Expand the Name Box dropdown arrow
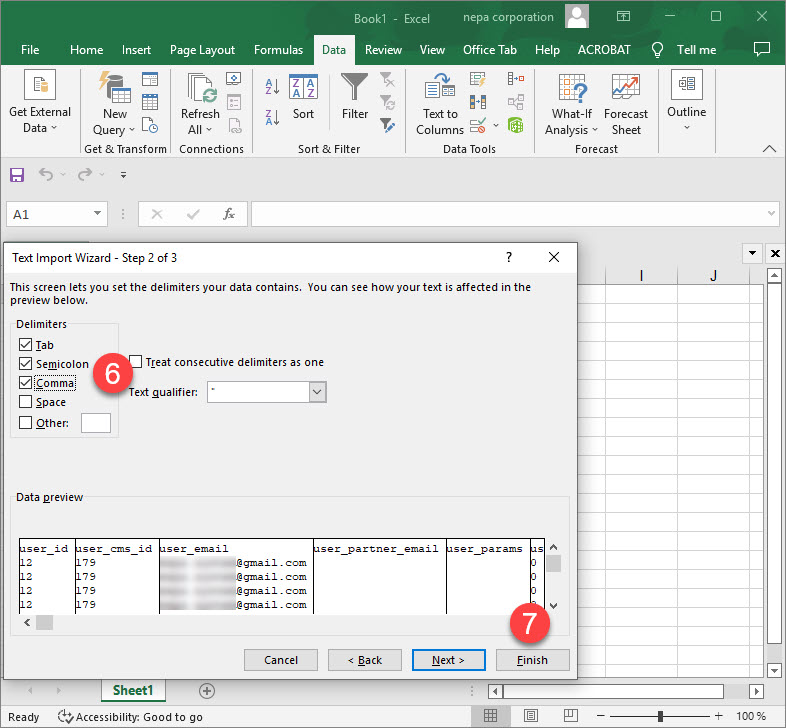Viewport: 786px width, 728px height. point(97,214)
